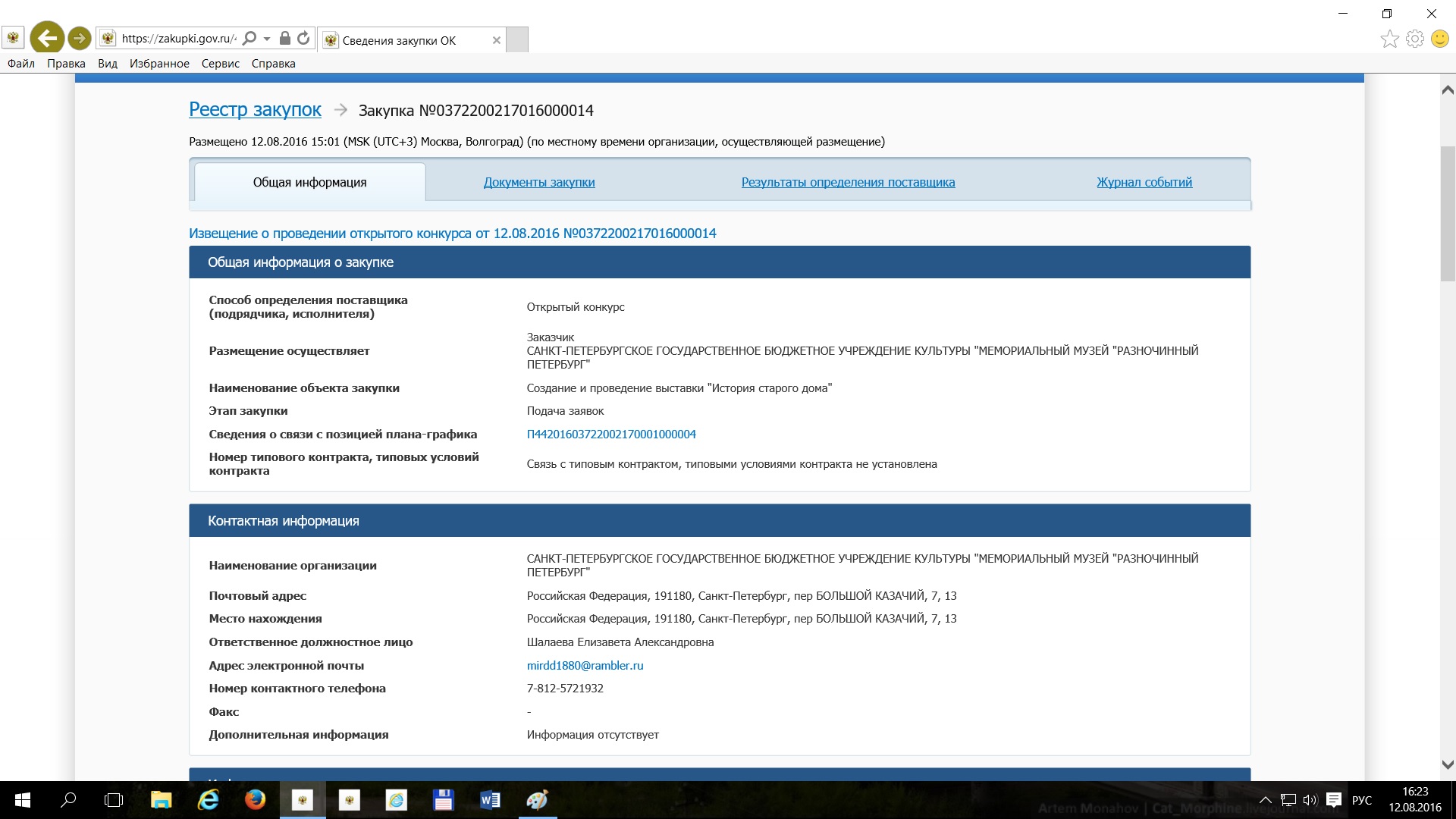Viewport: 1456px width, 819px height.
Task: Open browser Tools gear icon
Action: click(1414, 39)
